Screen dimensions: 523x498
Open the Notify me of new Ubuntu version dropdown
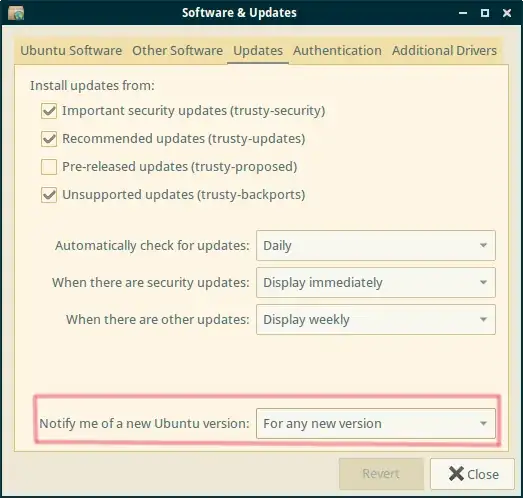[376, 424]
